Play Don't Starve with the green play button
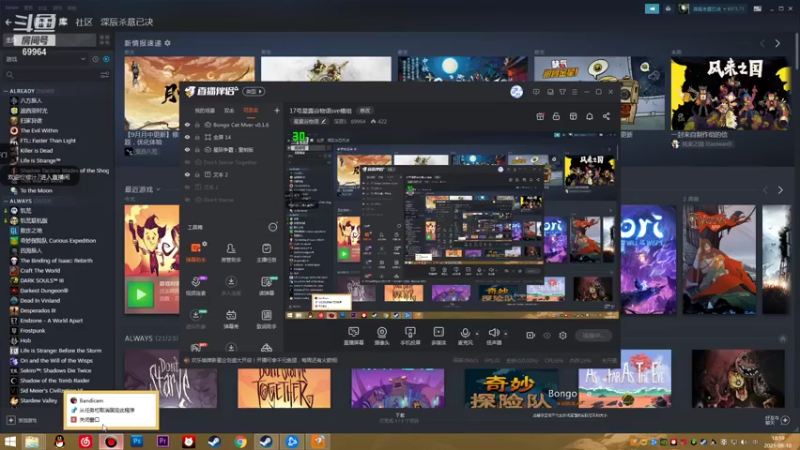800x450 pixels. [140, 294]
